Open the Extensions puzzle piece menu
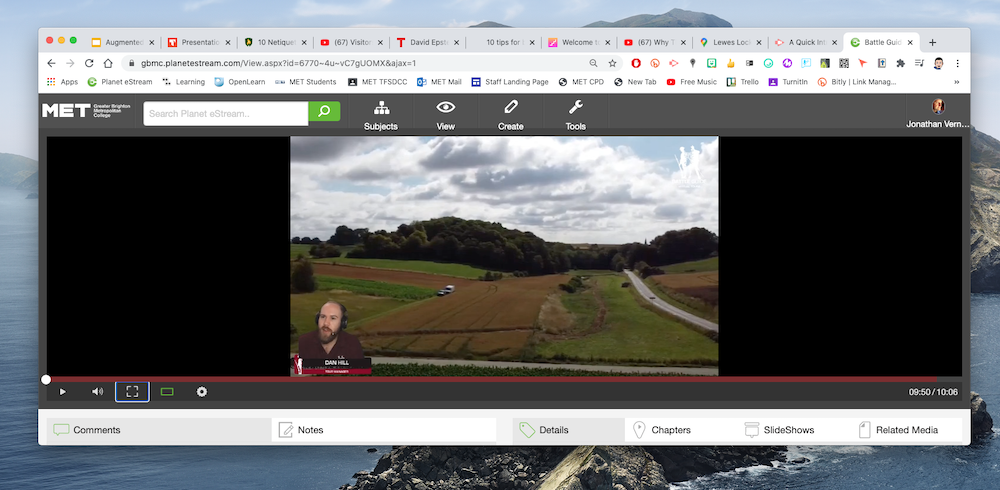The height and width of the screenshot is (490, 1000). coord(901,63)
